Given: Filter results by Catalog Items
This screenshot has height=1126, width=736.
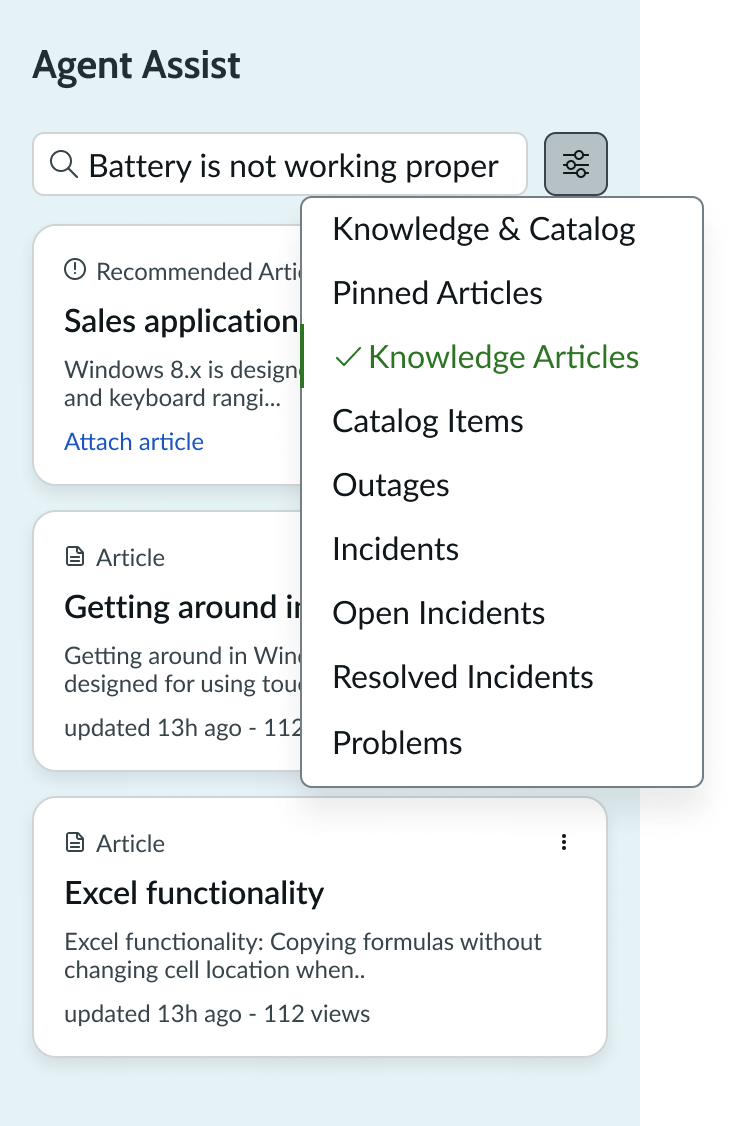Looking at the screenshot, I should click(428, 421).
